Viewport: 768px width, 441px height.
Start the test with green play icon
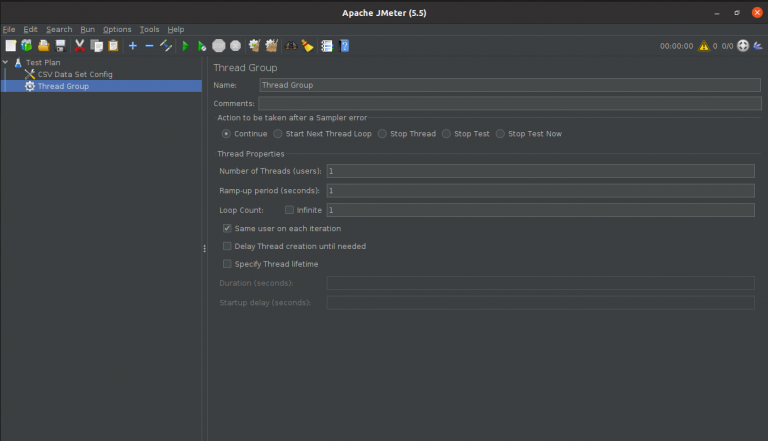pyautogui.click(x=185, y=46)
